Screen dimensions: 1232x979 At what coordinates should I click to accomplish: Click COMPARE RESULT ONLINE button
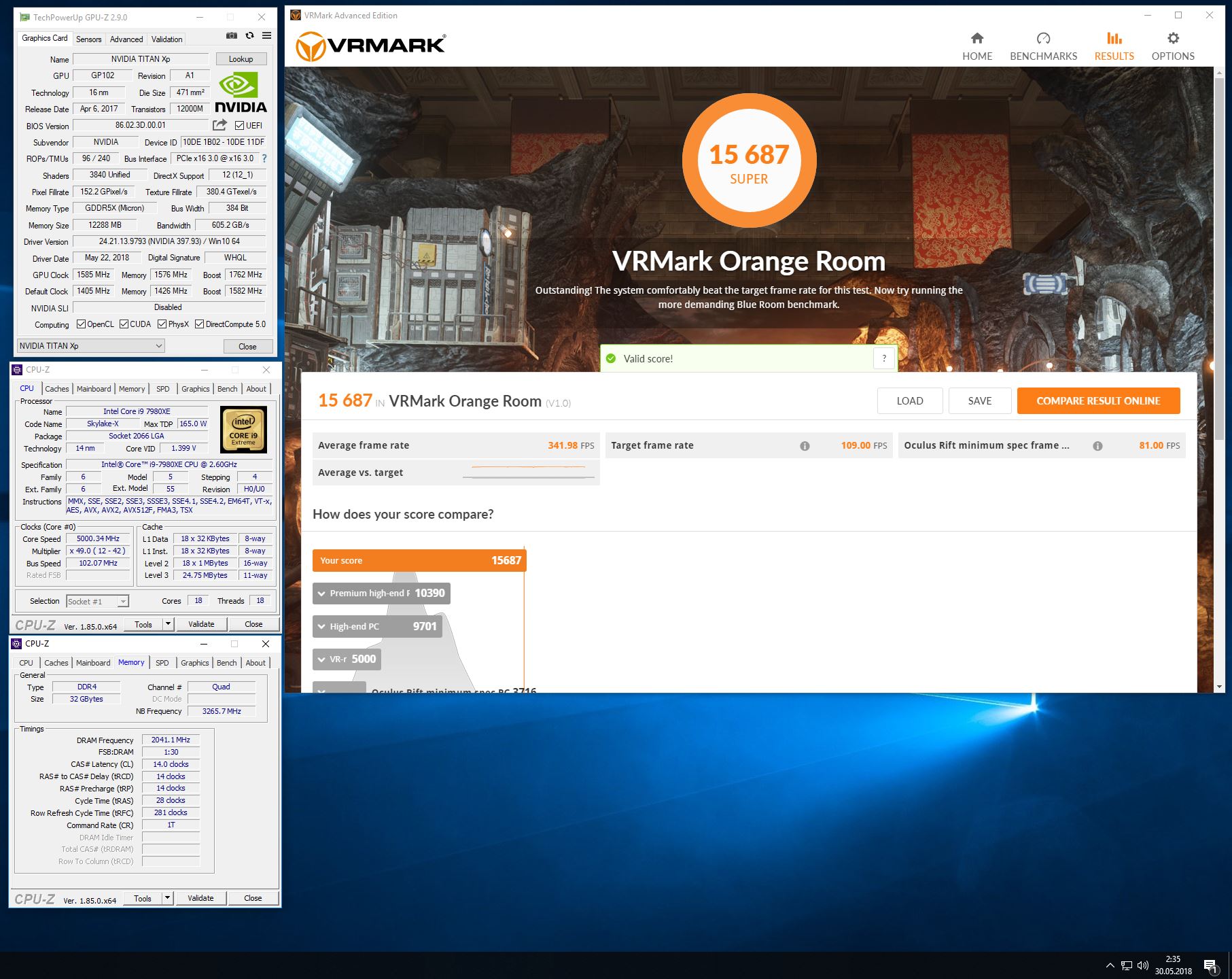coord(1098,401)
